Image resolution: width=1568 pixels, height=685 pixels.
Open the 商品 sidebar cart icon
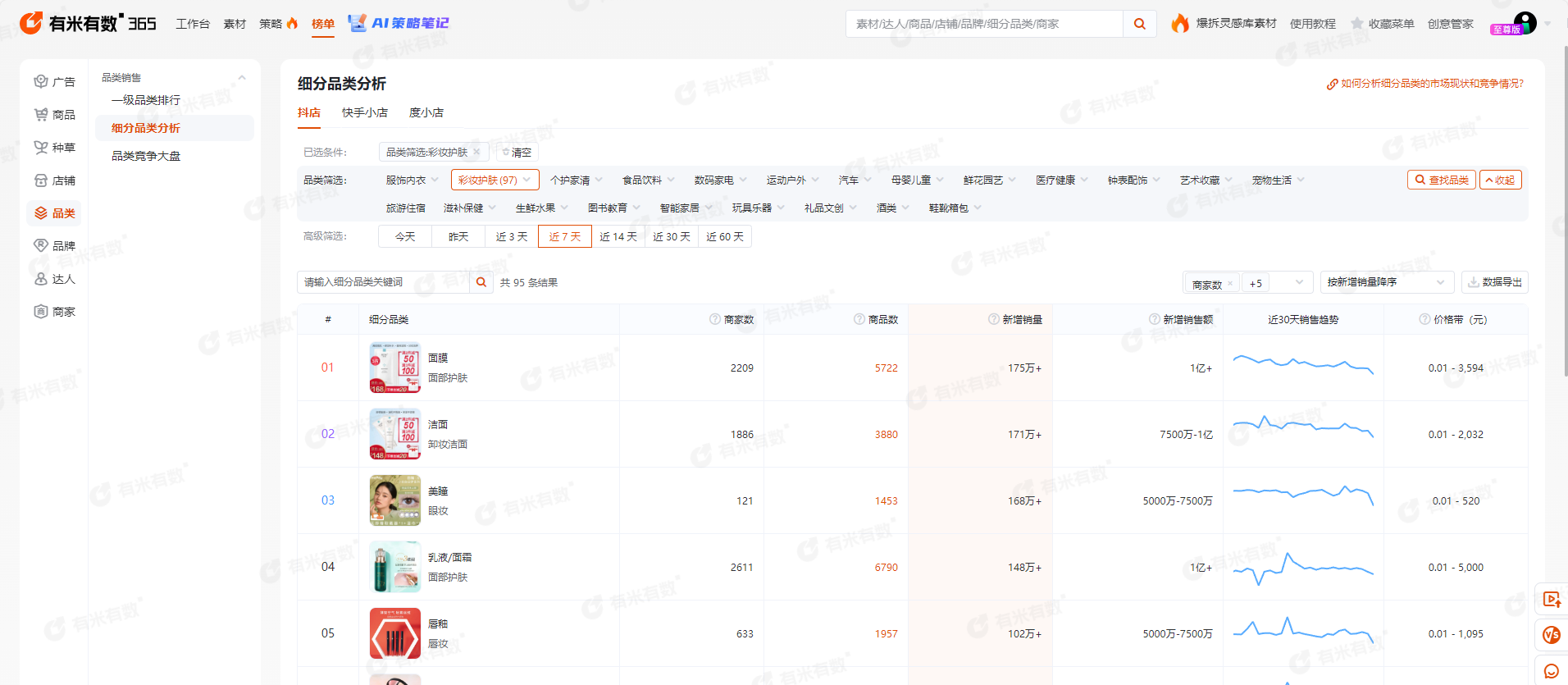pos(41,115)
